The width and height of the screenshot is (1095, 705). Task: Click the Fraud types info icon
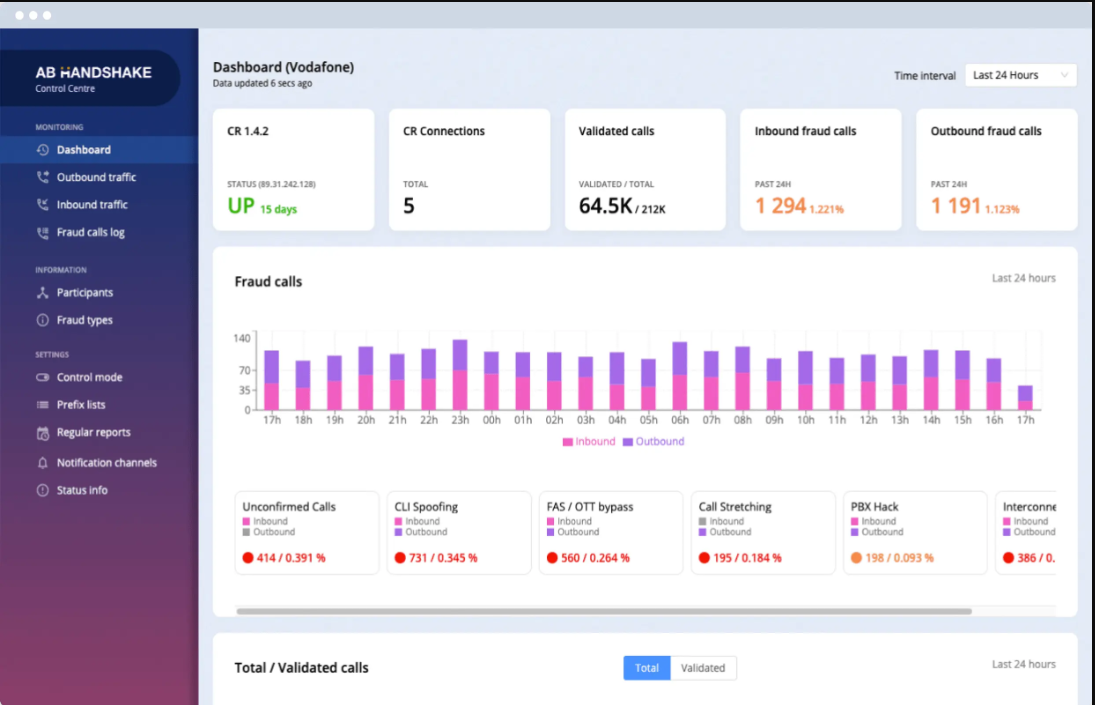43,320
